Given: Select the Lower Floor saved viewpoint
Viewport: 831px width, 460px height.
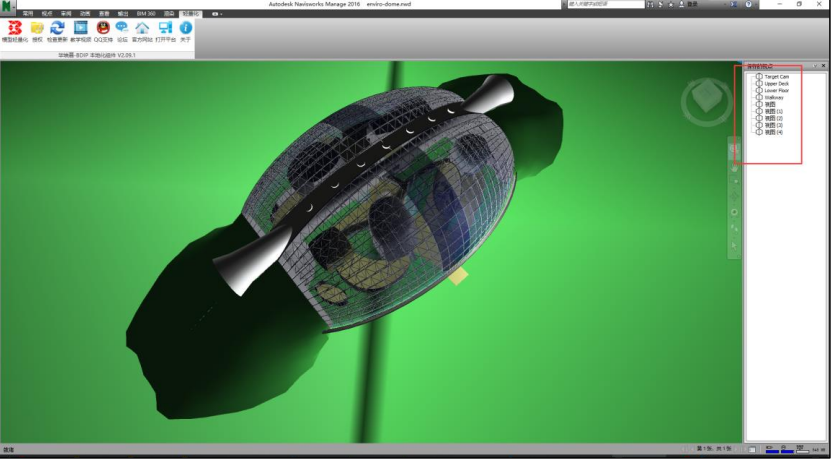Looking at the screenshot, I should (x=776, y=91).
